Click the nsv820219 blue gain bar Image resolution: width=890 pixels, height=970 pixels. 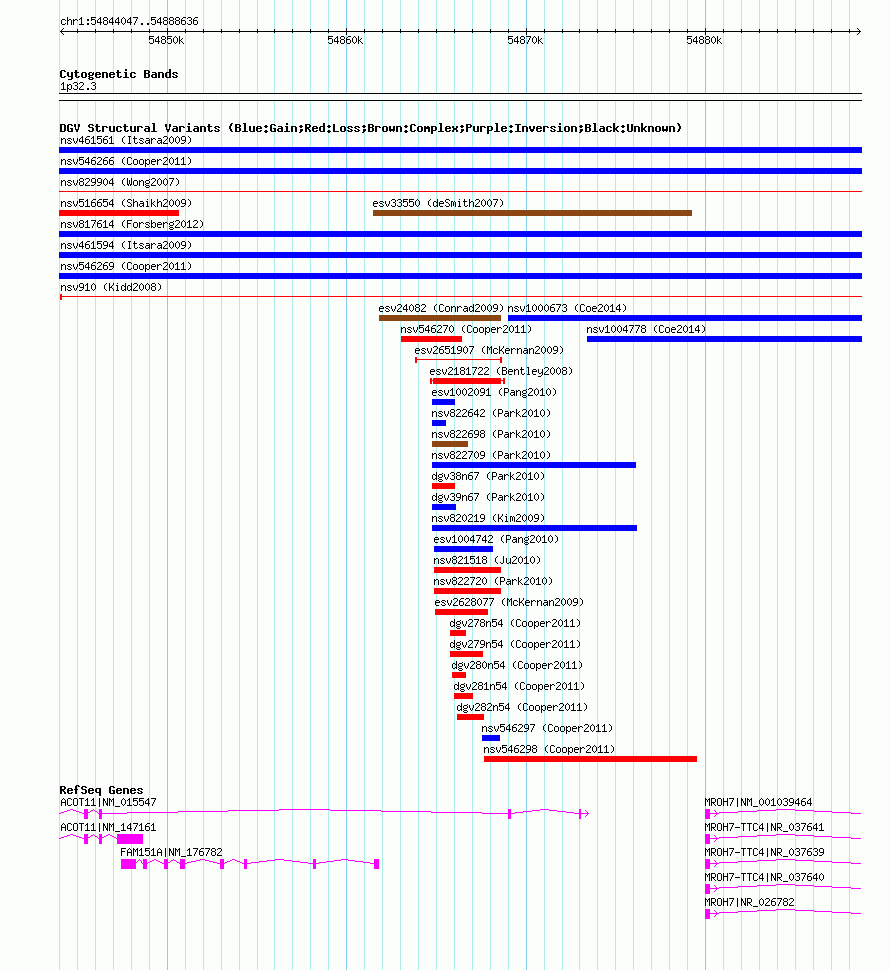534,528
